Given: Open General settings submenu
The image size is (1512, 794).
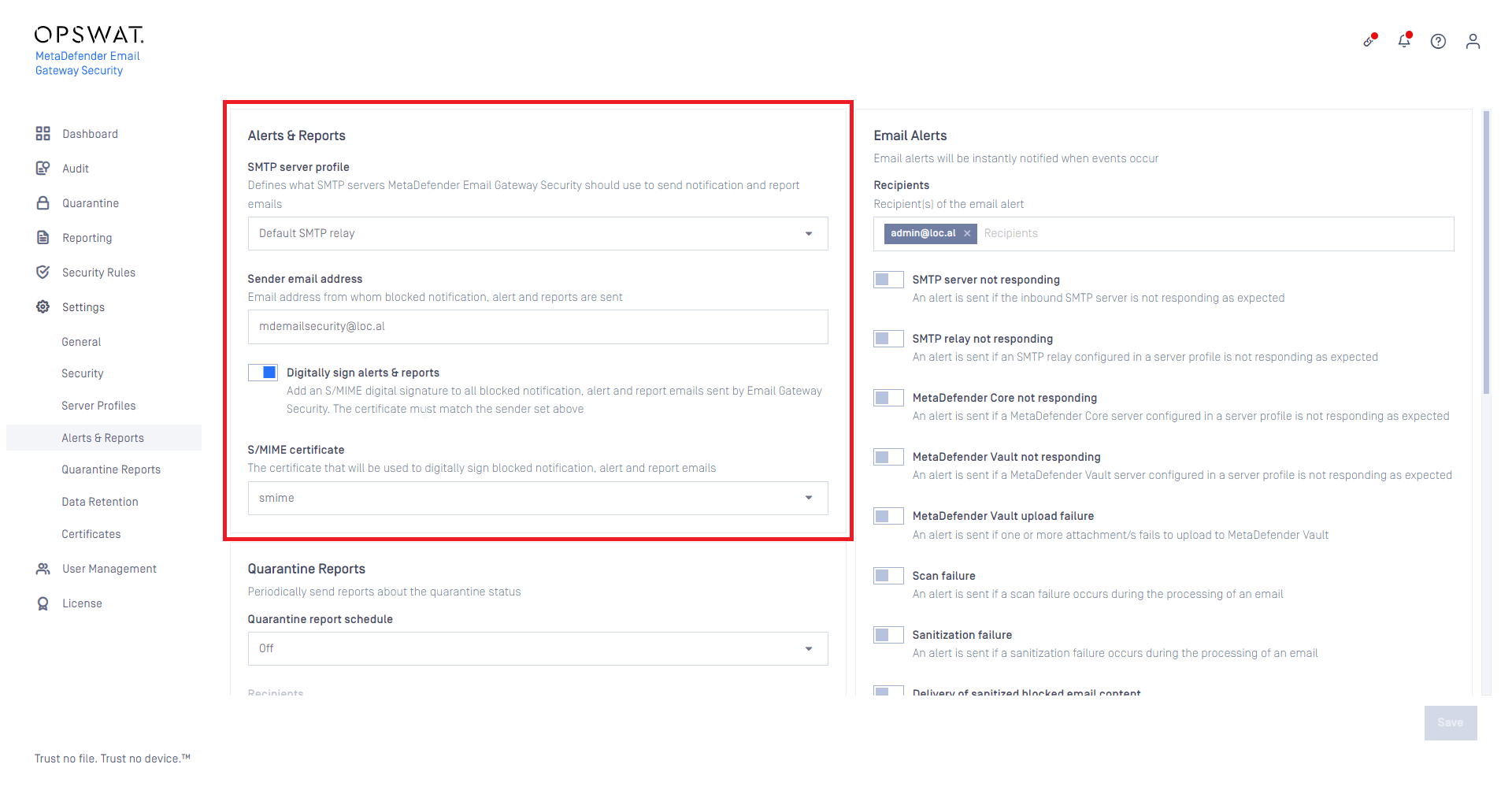Looking at the screenshot, I should tap(81, 342).
